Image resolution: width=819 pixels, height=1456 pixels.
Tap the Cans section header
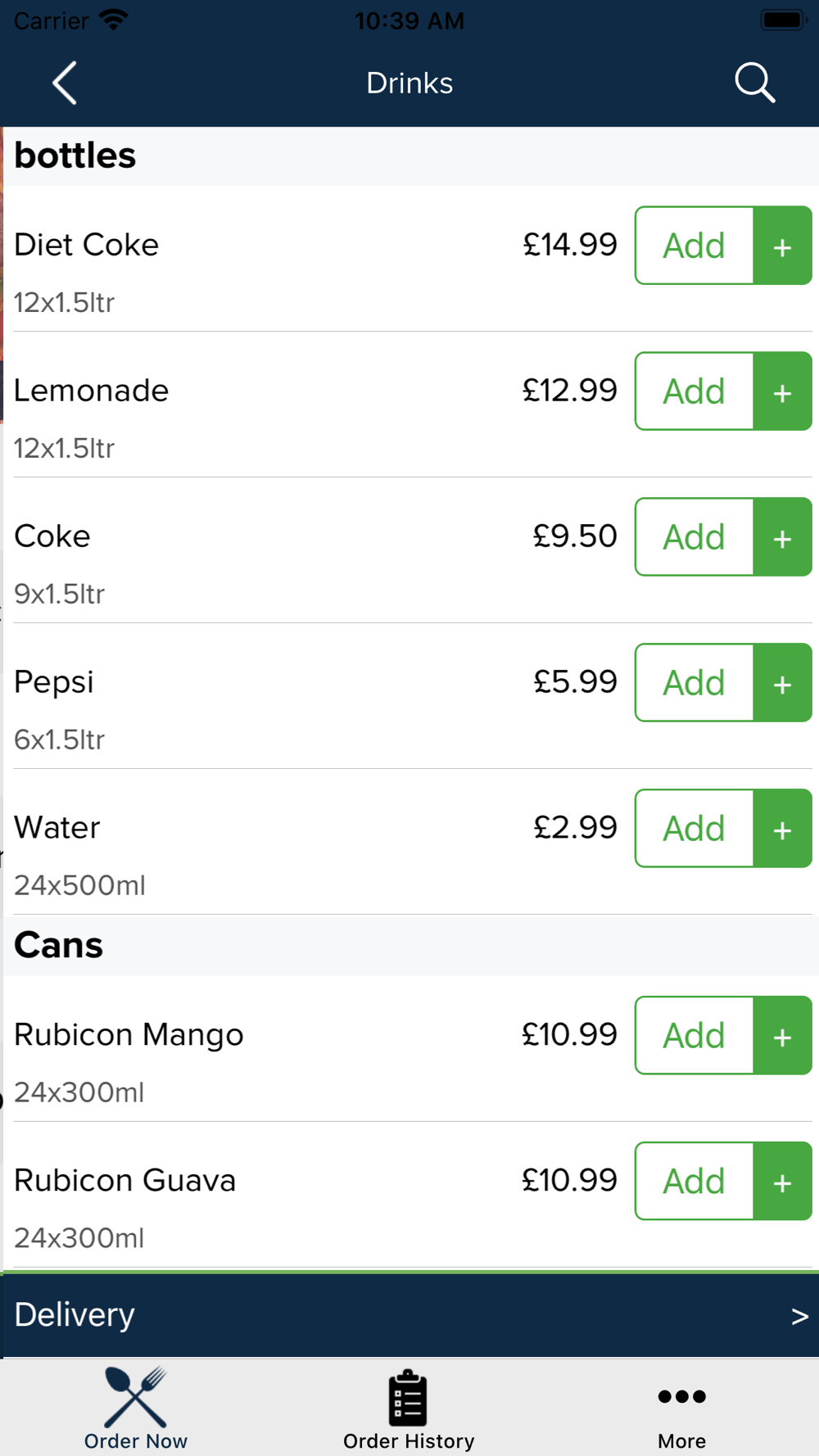click(x=409, y=946)
